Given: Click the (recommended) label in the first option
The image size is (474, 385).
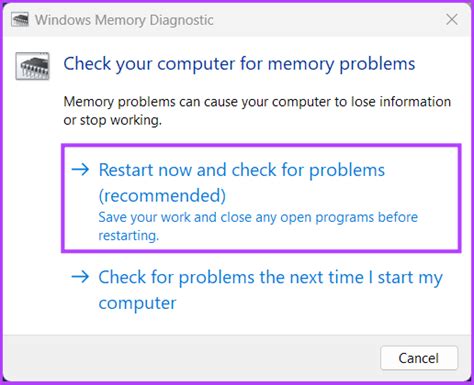Looking at the screenshot, I should tap(162, 195).
